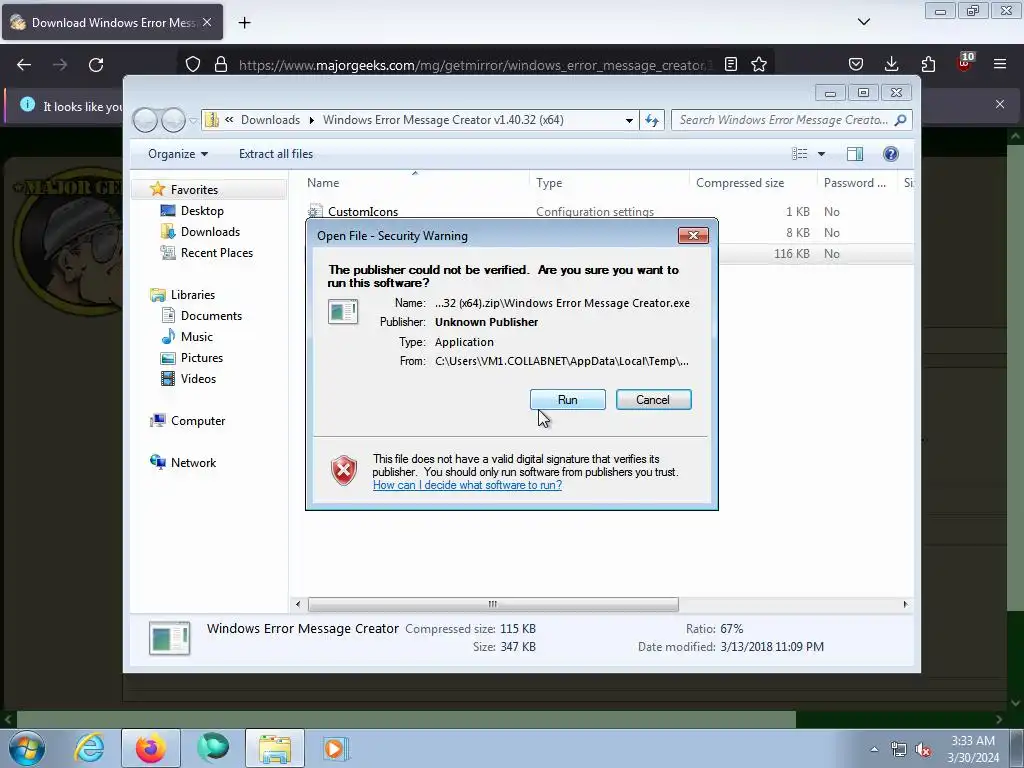The width and height of the screenshot is (1024, 768).
Task: Click the Search Windows Error Message Creator field
Action: (x=791, y=120)
